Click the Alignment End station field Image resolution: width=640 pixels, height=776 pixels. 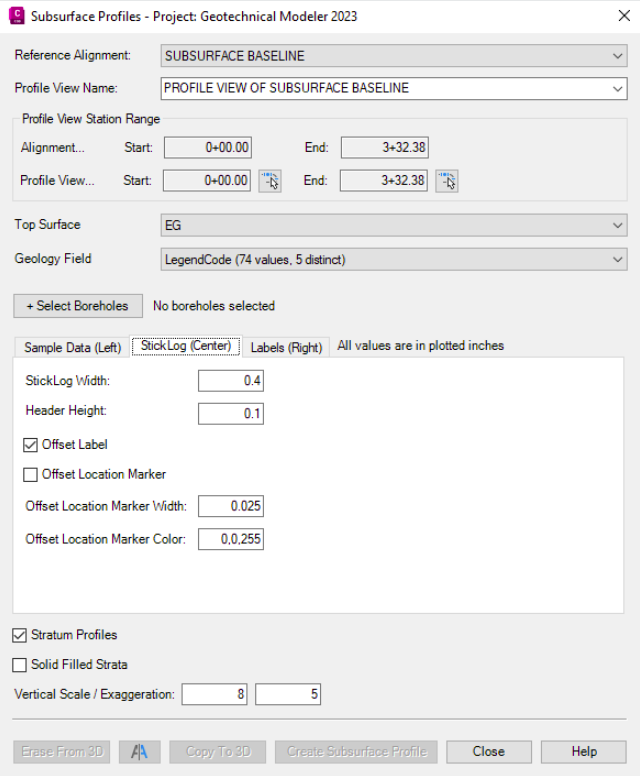point(385,147)
